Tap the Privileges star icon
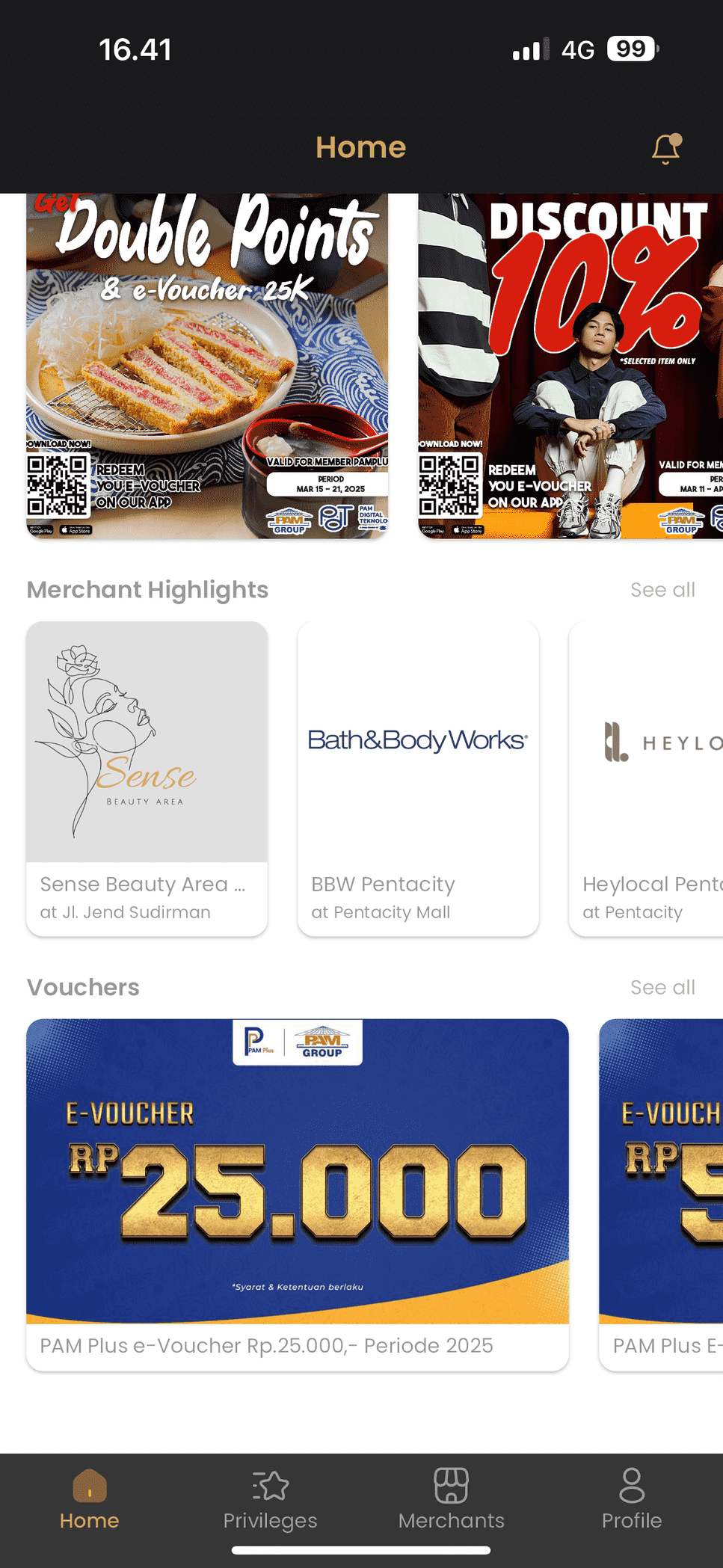 [x=270, y=1485]
